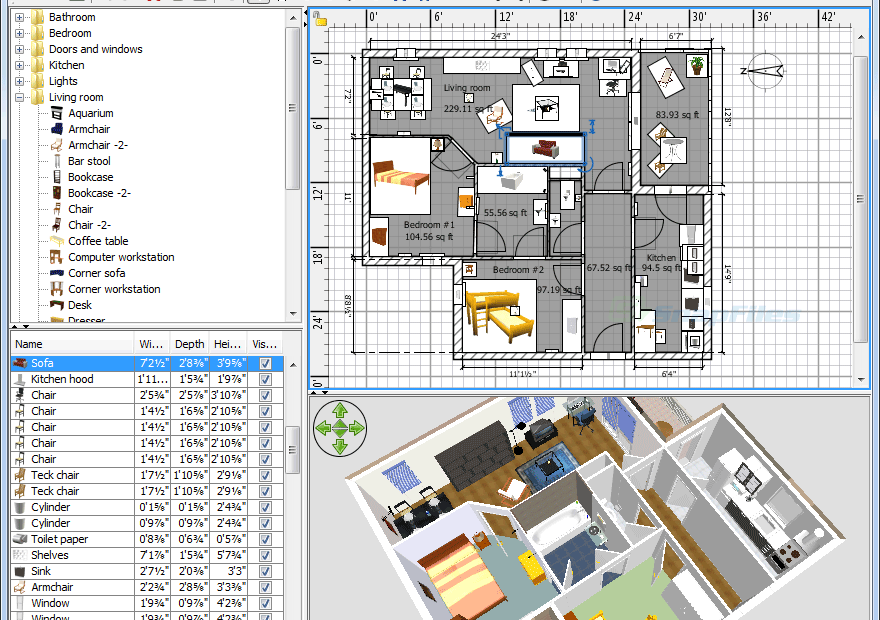Expand the Bathroom catalog folder
Image resolution: width=880 pixels, height=620 pixels.
19,17
